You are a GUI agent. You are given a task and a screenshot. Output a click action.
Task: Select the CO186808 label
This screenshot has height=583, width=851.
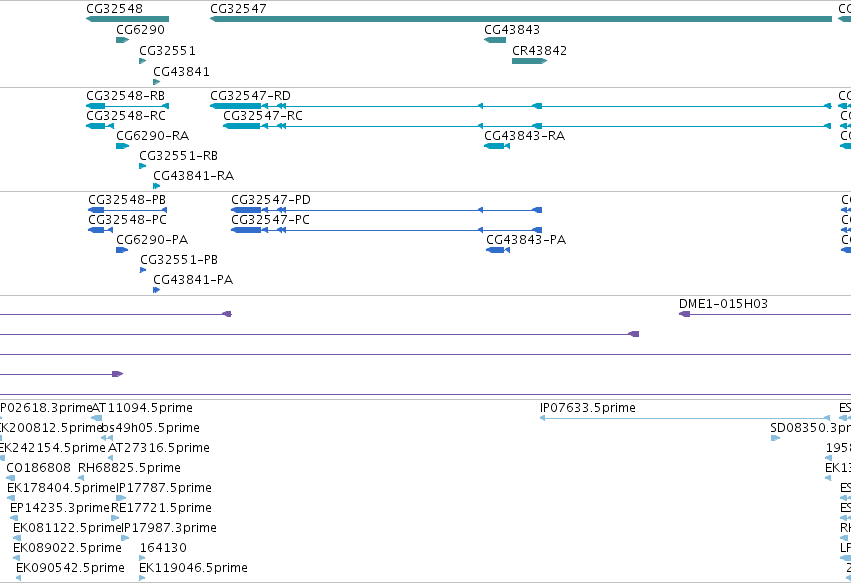(x=39, y=468)
